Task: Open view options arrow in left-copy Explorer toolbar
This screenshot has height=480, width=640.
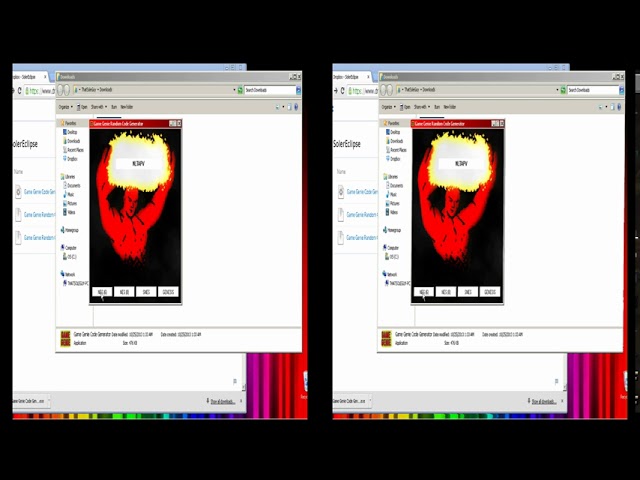Action: click(283, 107)
